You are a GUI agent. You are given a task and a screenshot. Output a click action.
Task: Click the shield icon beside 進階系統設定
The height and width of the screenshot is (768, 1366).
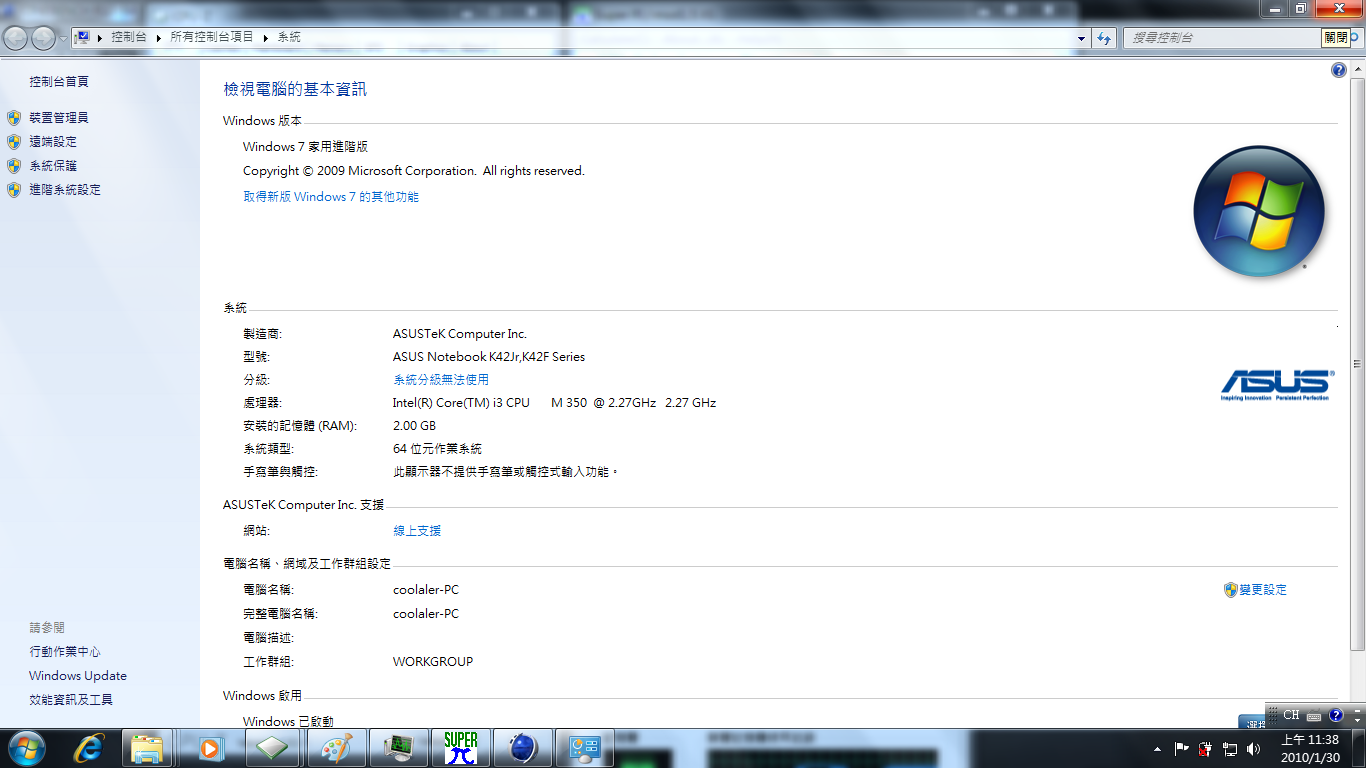tap(14, 190)
